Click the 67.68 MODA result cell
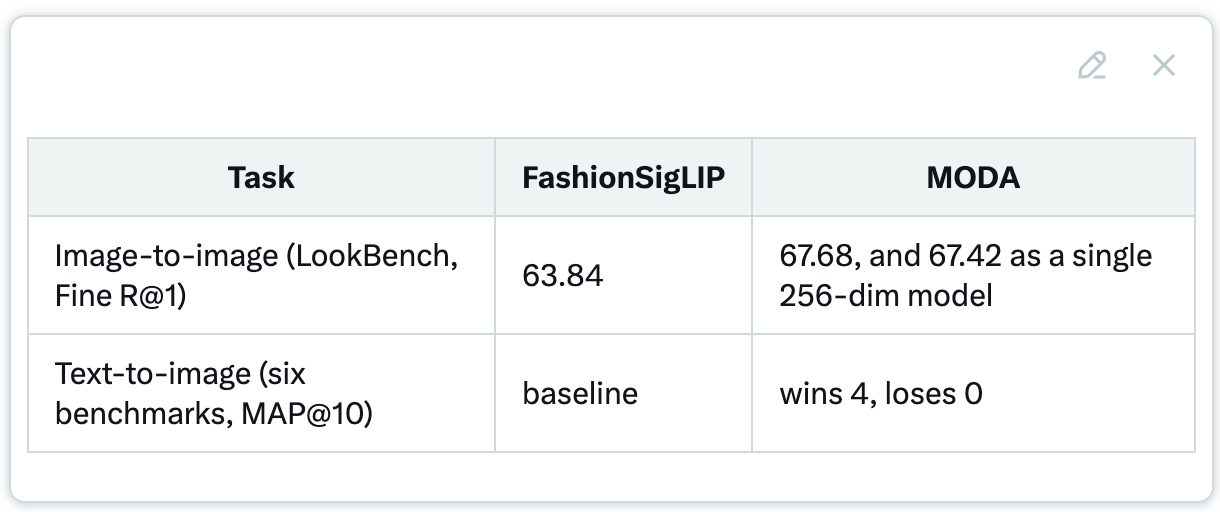 [973, 275]
